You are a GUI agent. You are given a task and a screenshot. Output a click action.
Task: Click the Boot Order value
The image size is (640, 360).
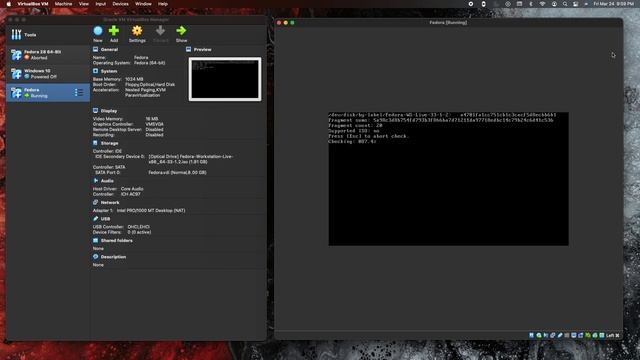coord(150,84)
